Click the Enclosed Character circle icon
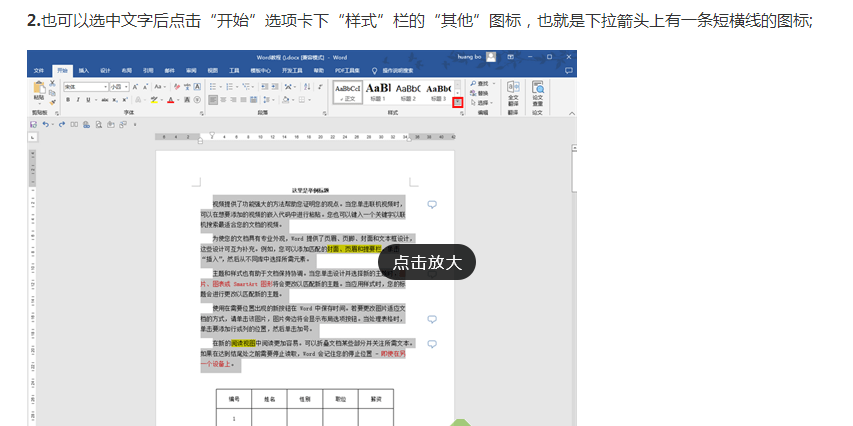Screen dimensions: 853x426 (x=197, y=100)
